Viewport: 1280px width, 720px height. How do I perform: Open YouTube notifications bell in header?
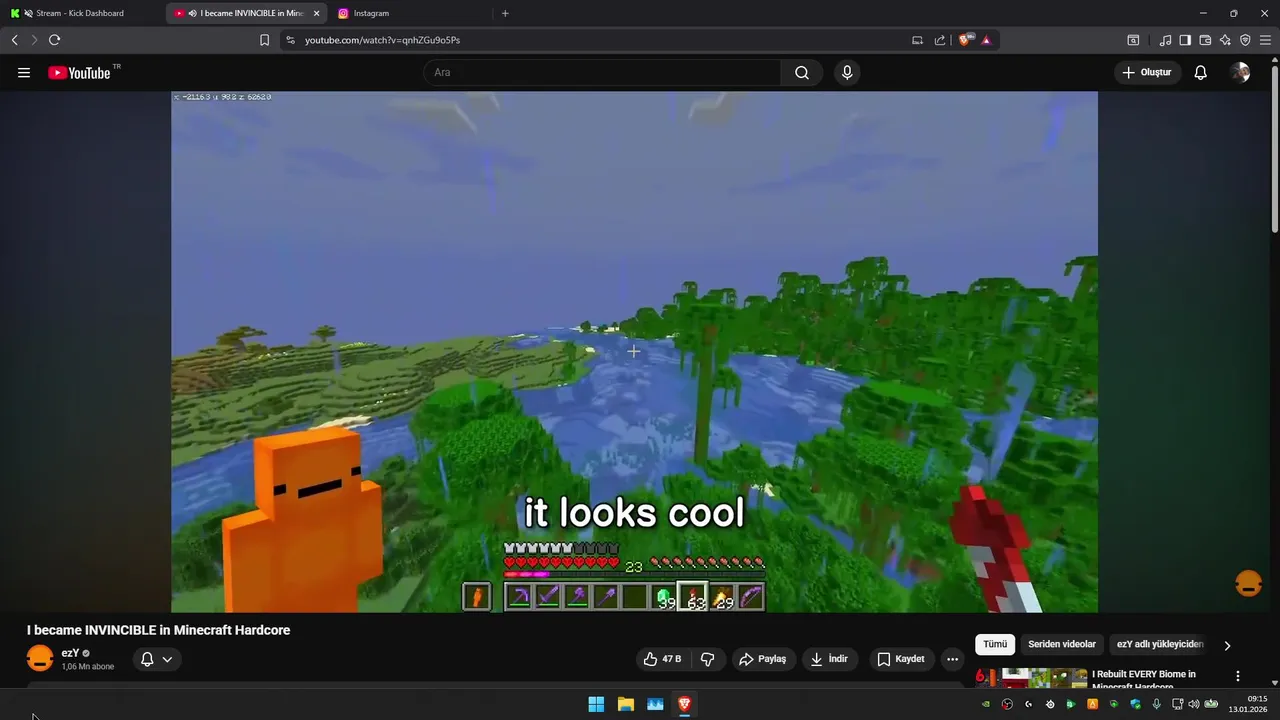click(x=1201, y=73)
